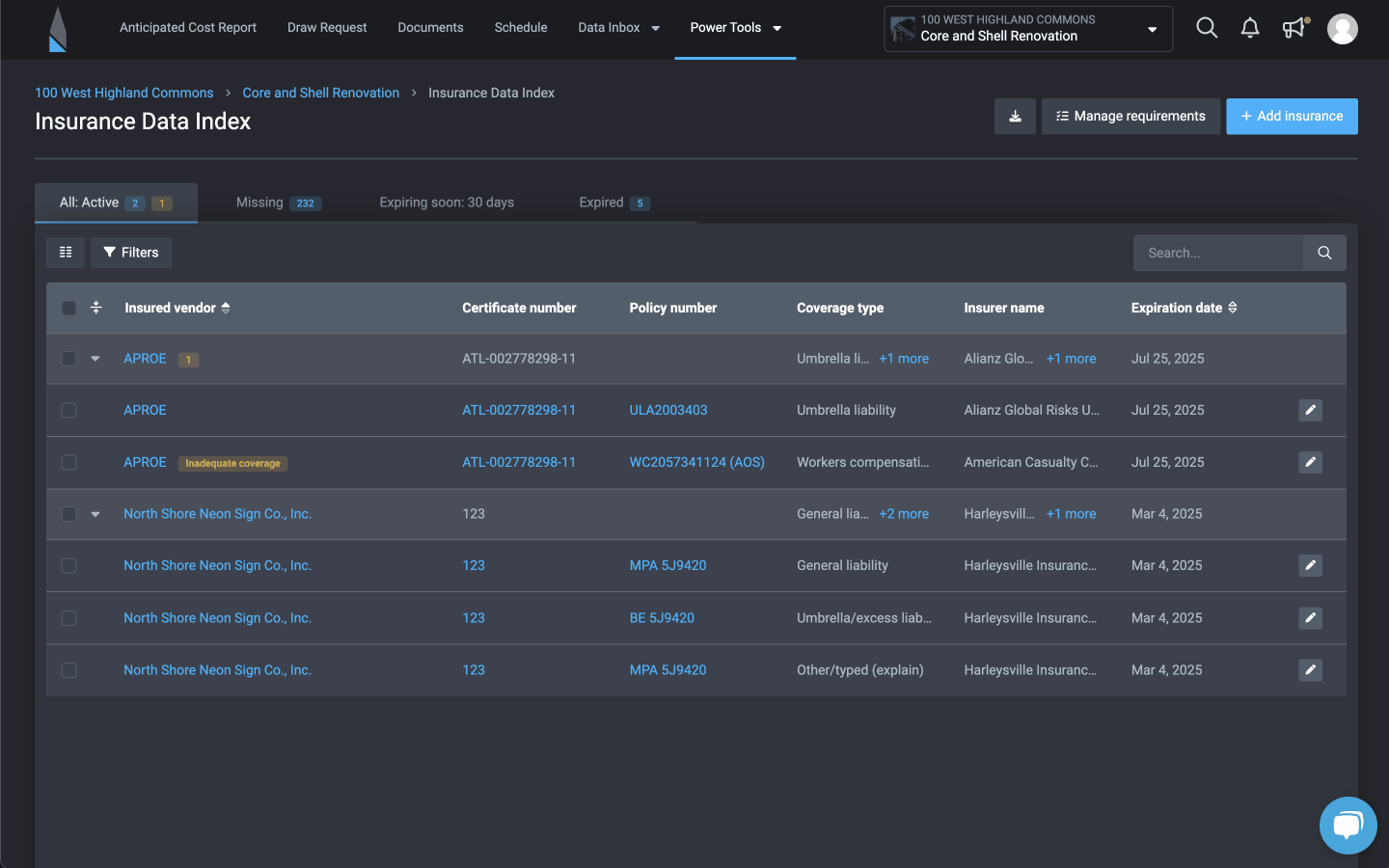This screenshot has width=1389, height=868.
Task: Check the BE 5J9420 row checkbox
Action: coord(68,617)
